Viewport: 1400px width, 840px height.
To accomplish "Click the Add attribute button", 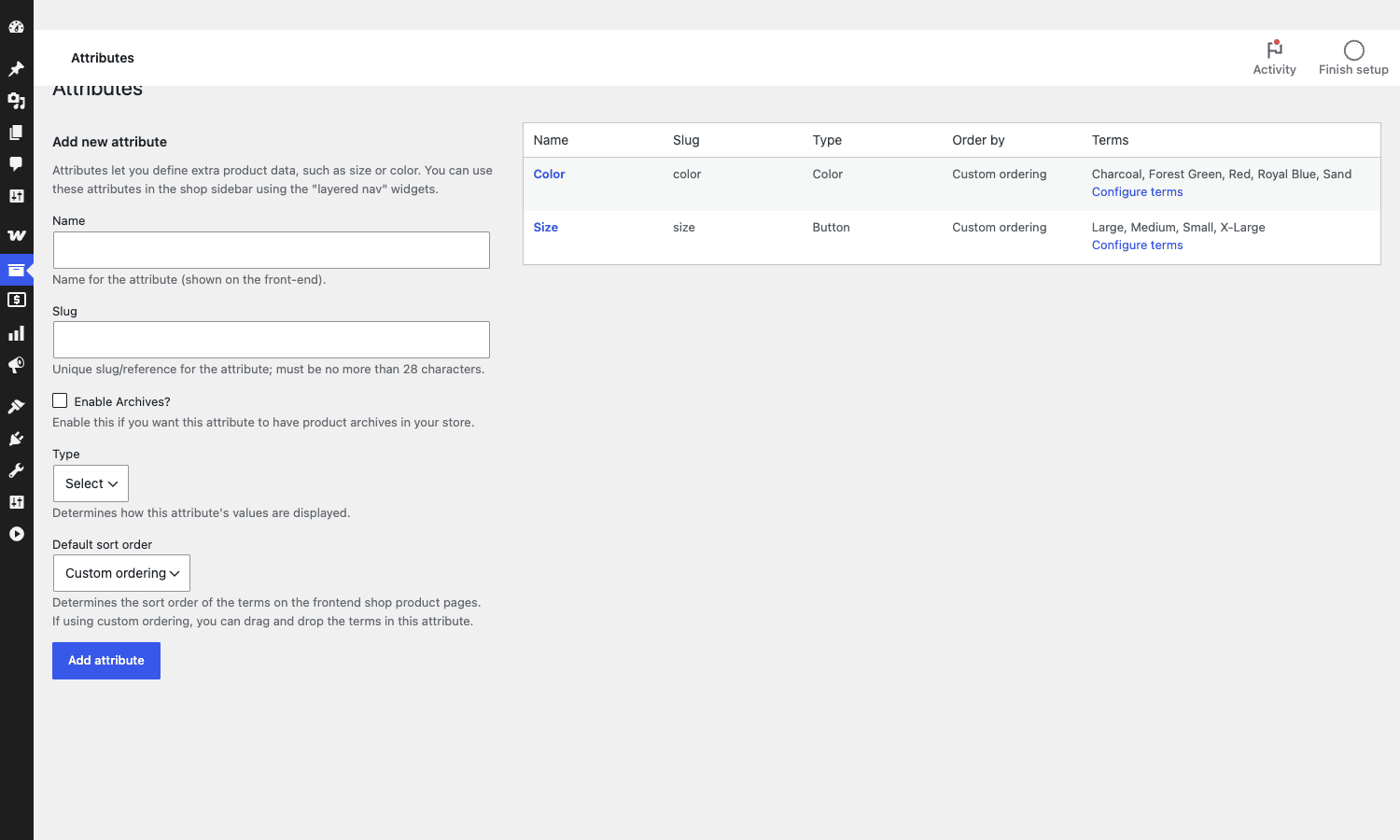I will click(106, 661).
